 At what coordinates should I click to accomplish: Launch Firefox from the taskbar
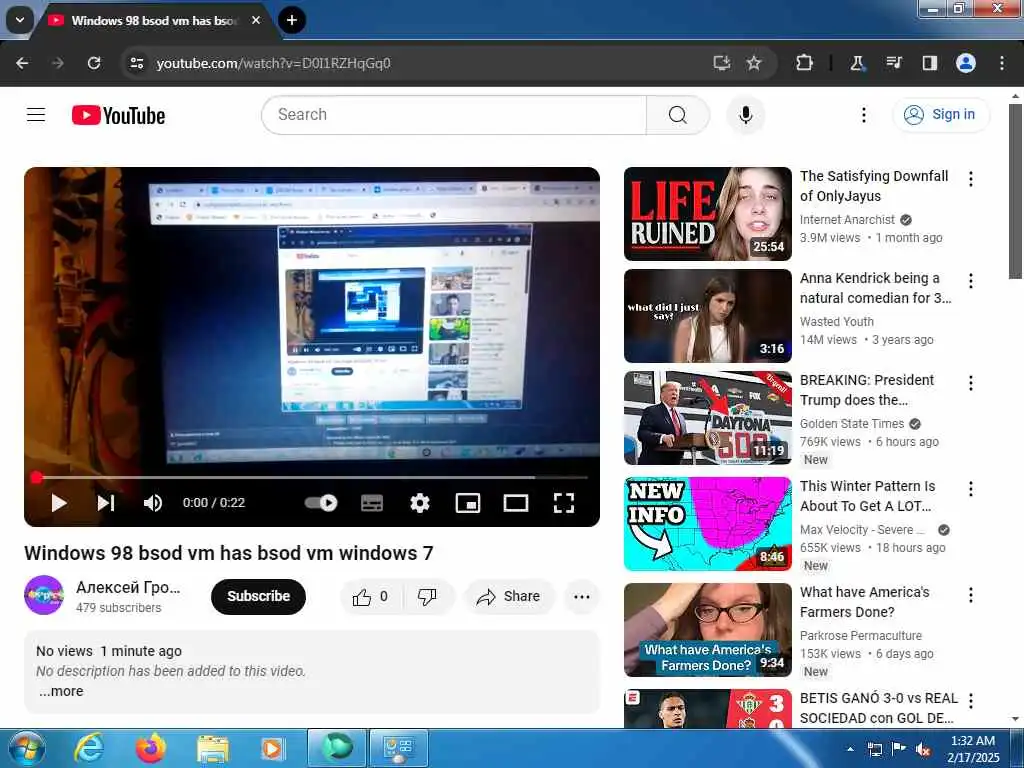[x=151, y=748]
